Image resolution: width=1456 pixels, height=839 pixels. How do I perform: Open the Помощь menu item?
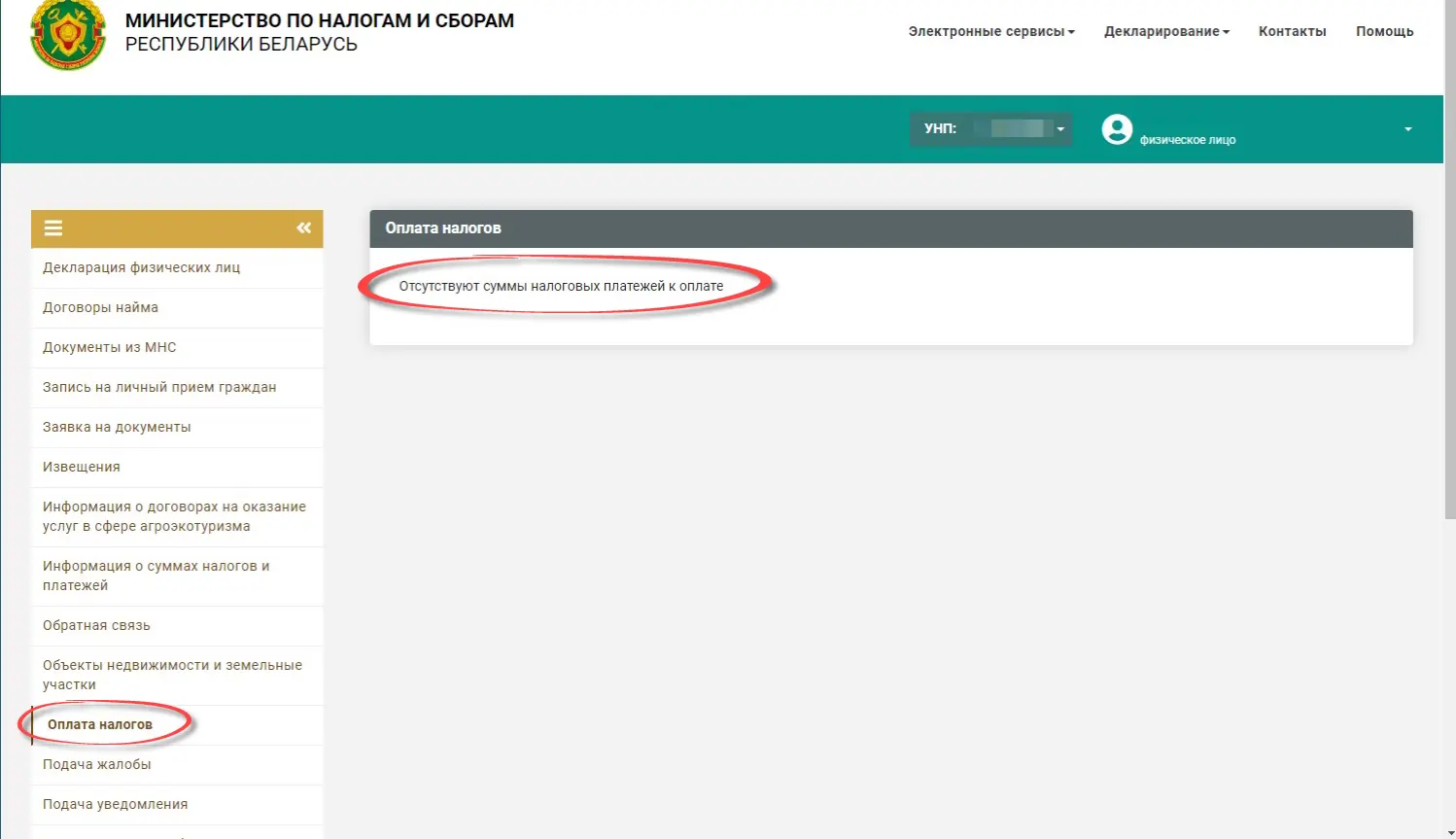(1384, 31)
